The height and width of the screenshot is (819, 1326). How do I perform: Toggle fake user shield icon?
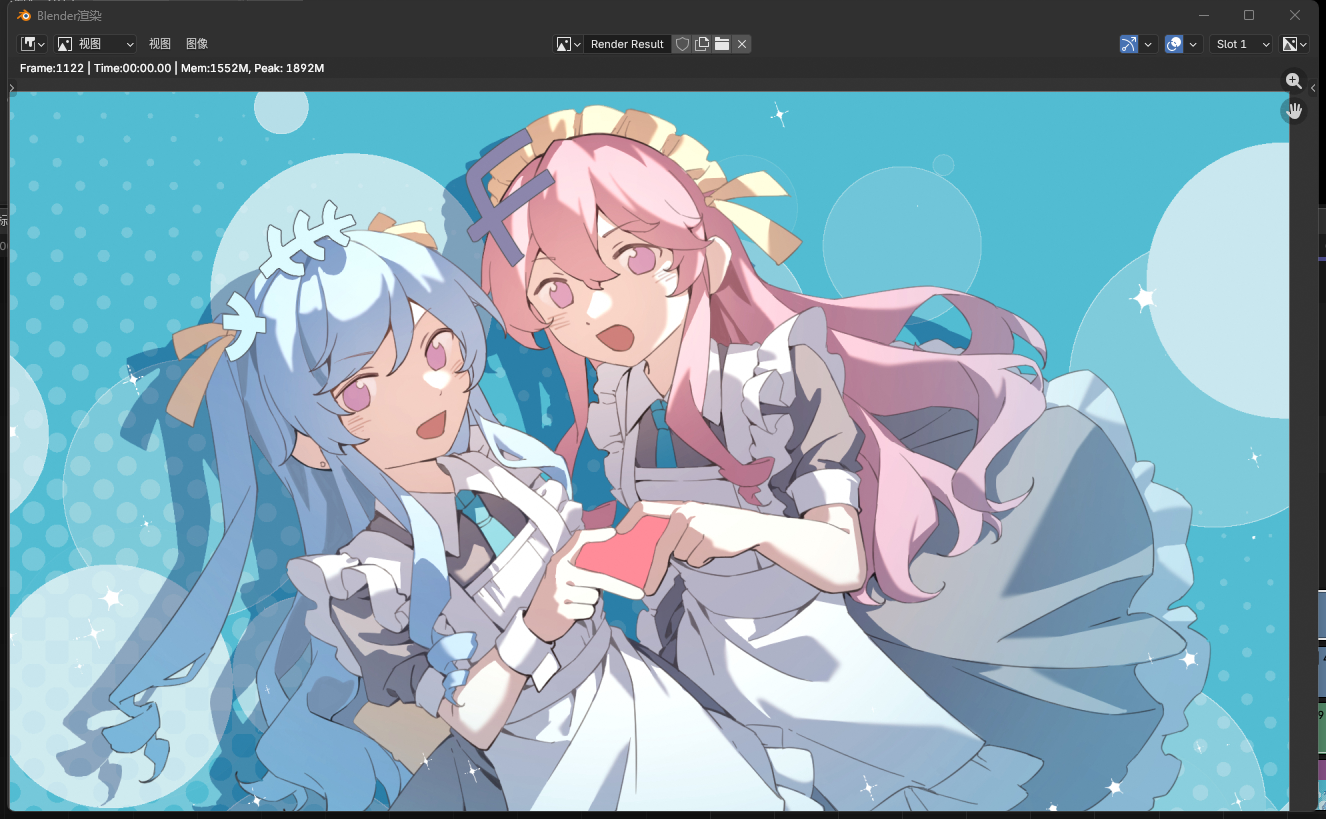pos(682,44)
